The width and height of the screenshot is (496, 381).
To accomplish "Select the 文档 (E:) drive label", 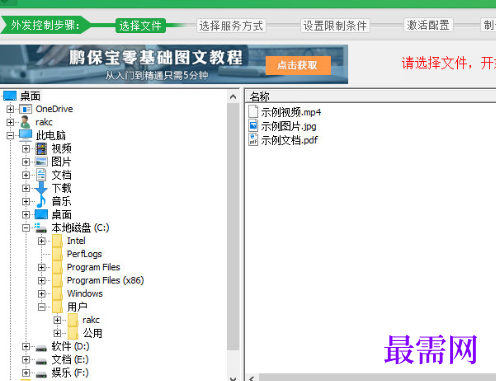I will [70, 360].
